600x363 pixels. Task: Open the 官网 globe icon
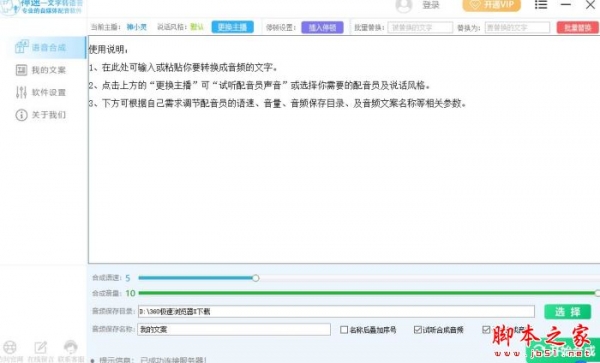tap(10, 348)
